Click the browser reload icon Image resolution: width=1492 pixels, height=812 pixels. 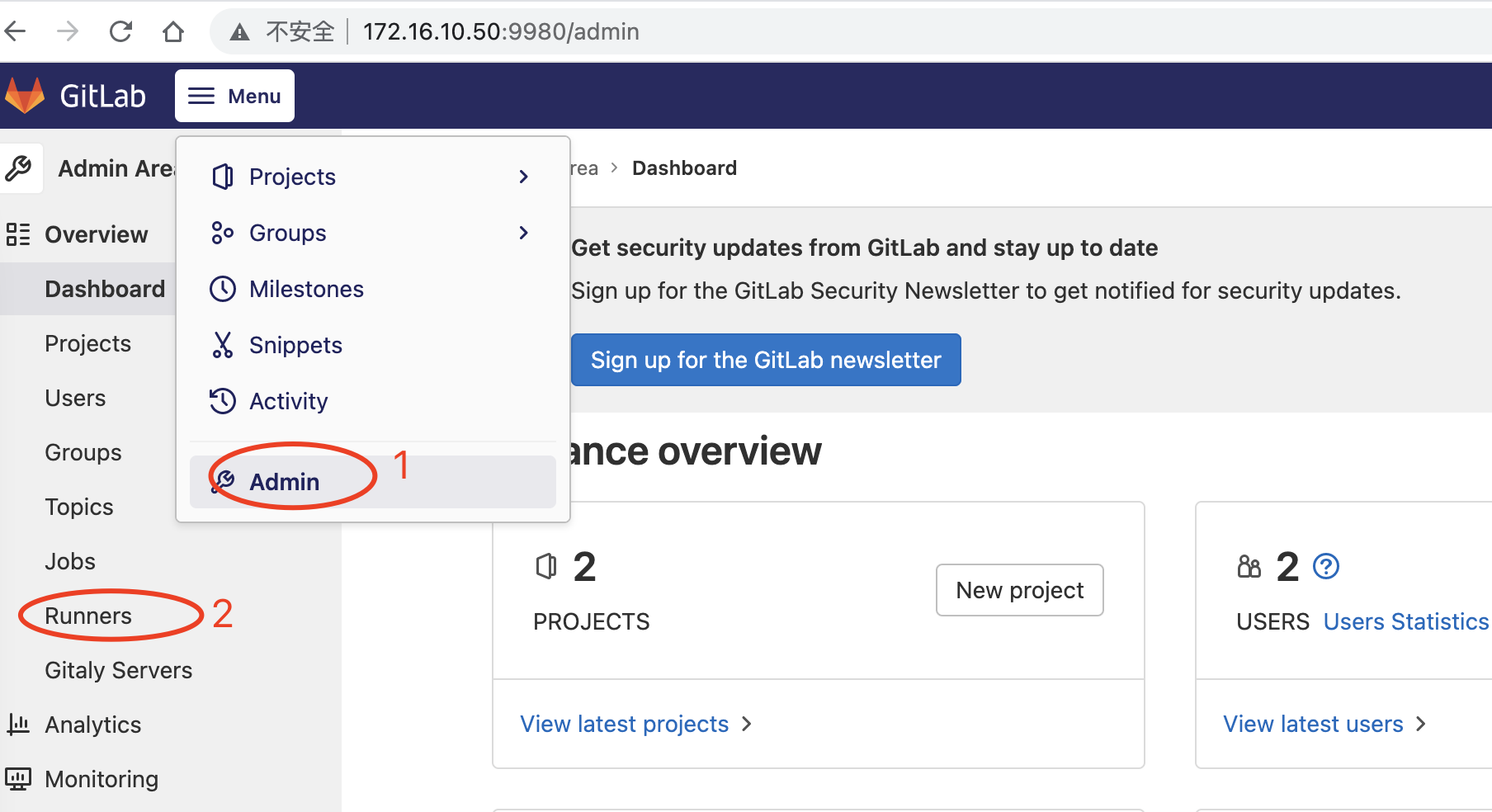pos(120,31)
